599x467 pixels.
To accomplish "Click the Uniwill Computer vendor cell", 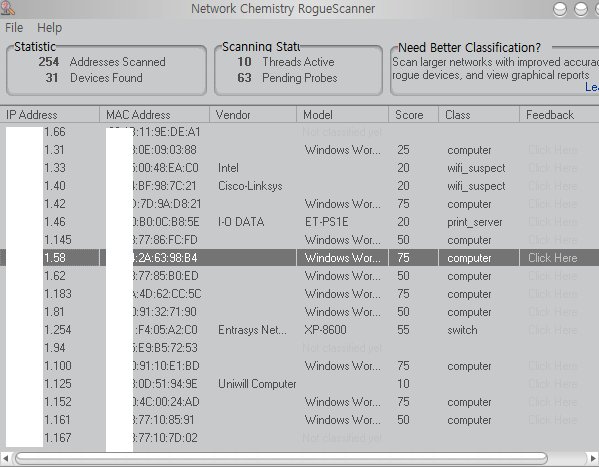I will 257,384.
